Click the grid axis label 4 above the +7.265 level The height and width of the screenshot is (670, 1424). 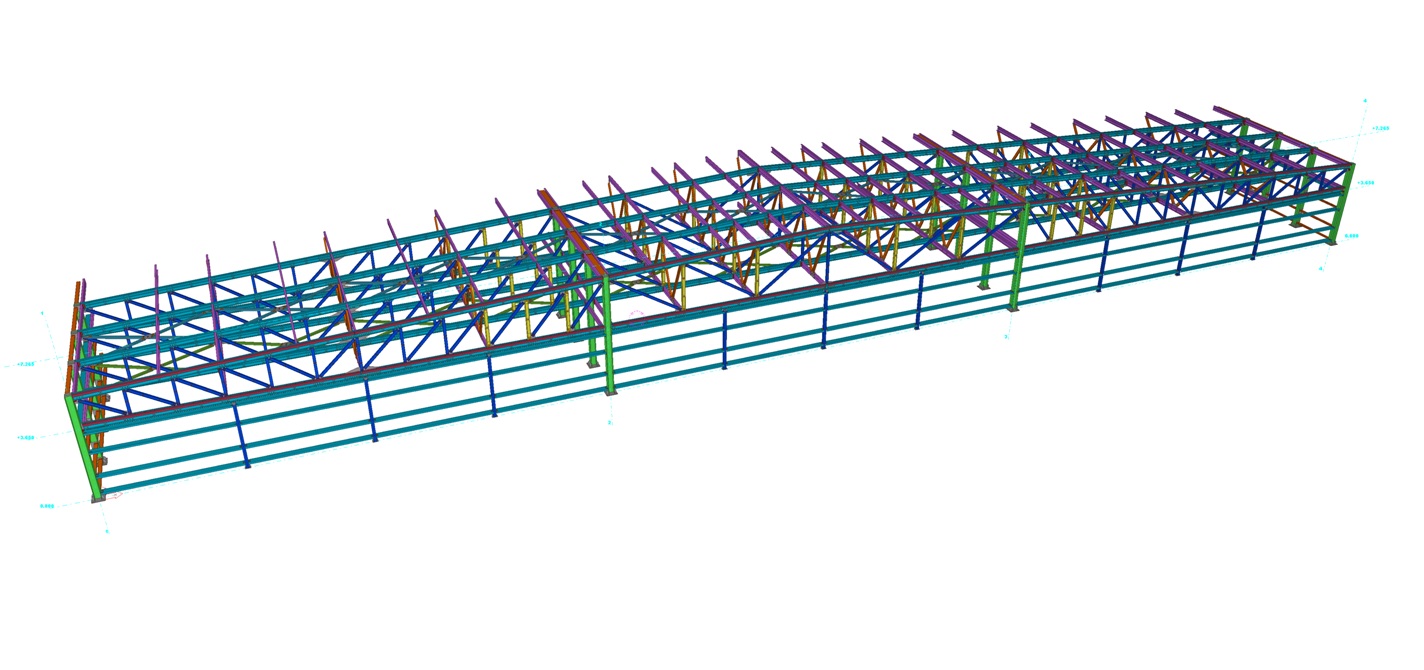pos(1365,101)
